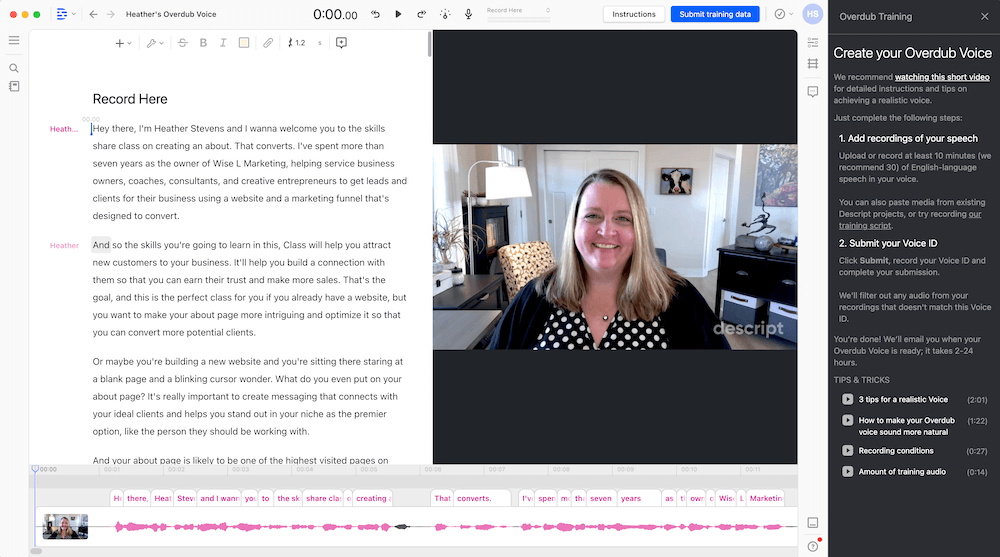
Task: Play 'Amount of training audio' video
Action: [x=847, y=472]
